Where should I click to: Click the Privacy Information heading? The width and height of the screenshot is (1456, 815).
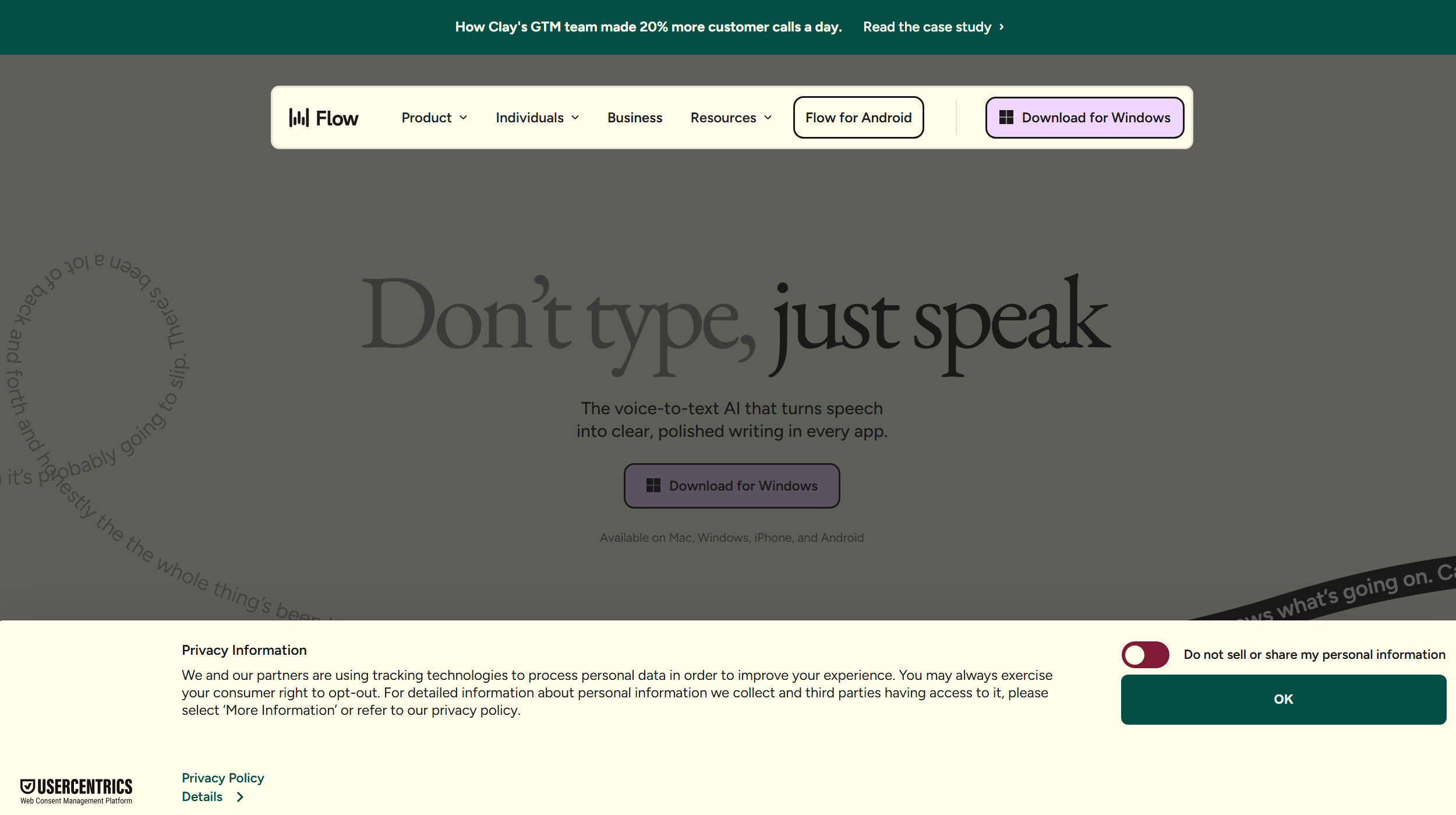(x=244, y=650)
